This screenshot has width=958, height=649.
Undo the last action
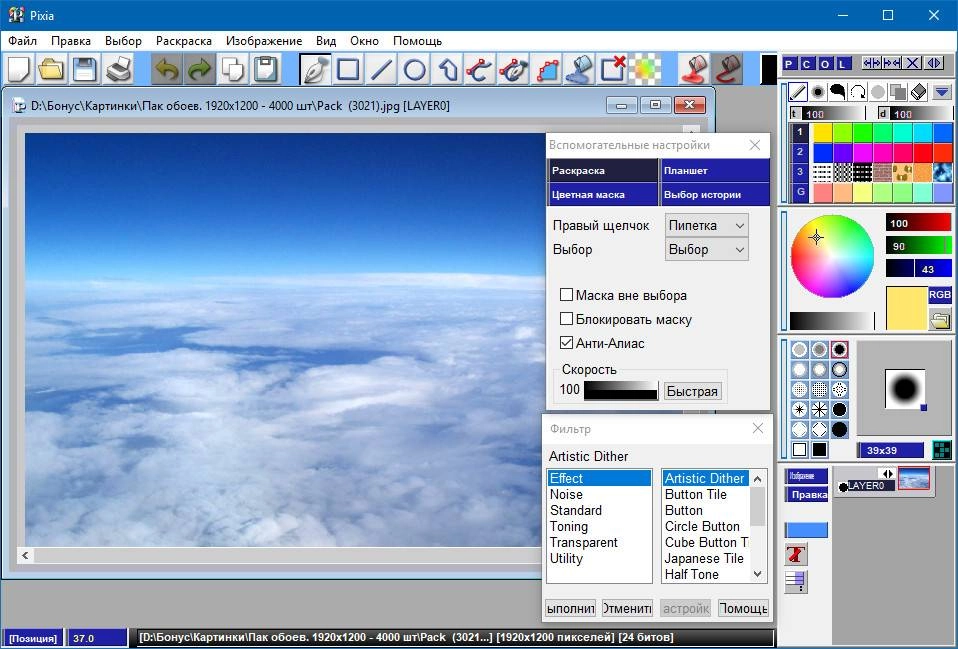(x=166, y=69)
